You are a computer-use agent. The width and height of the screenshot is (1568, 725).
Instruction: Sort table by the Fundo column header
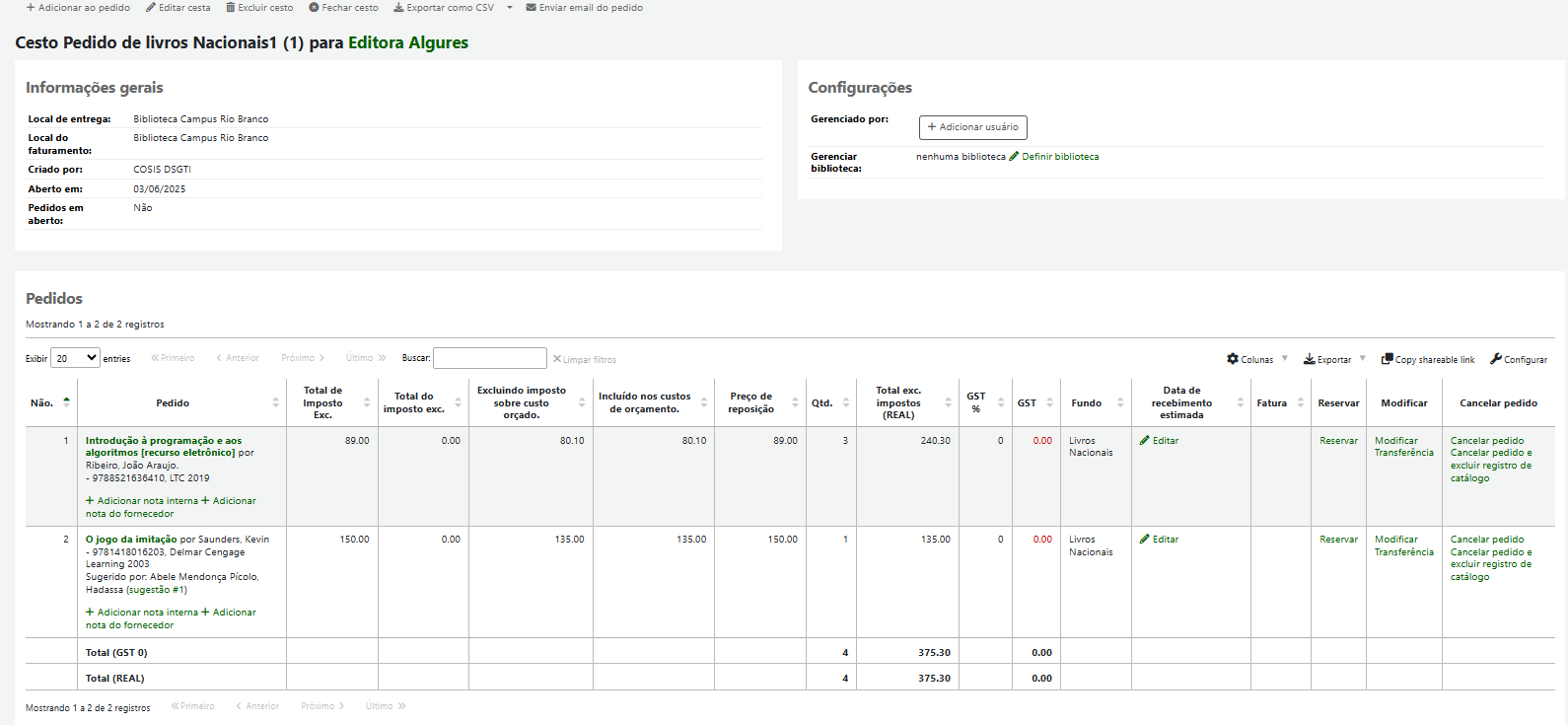click(x=1095, y=402)
